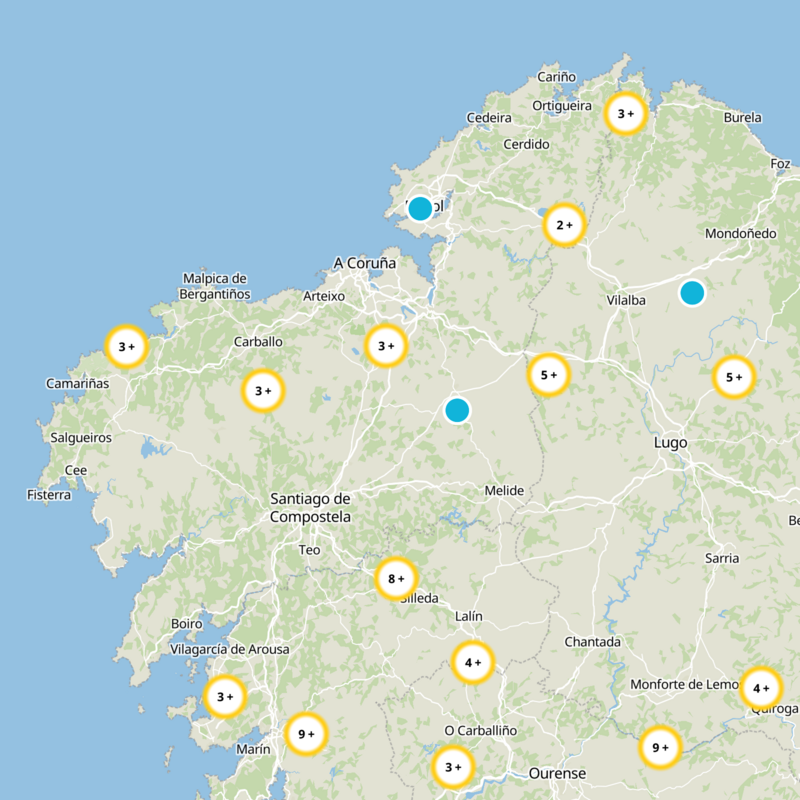Open the 3+ cluster north of Camariñas
The image size is (800, 800).
point(126,347)
